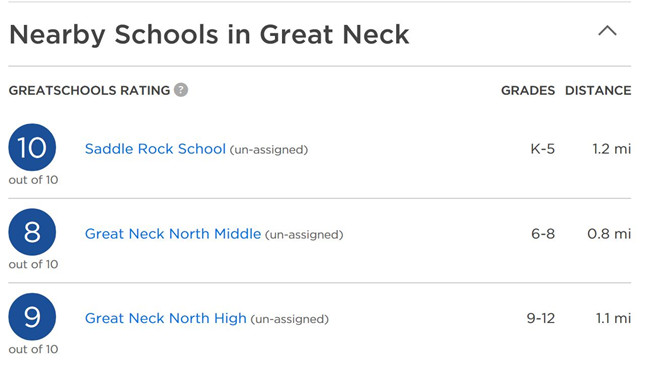Click the 9 rating circle badge
The width and height of the screenshot is (650, 367).
click(x=32, y=316)
